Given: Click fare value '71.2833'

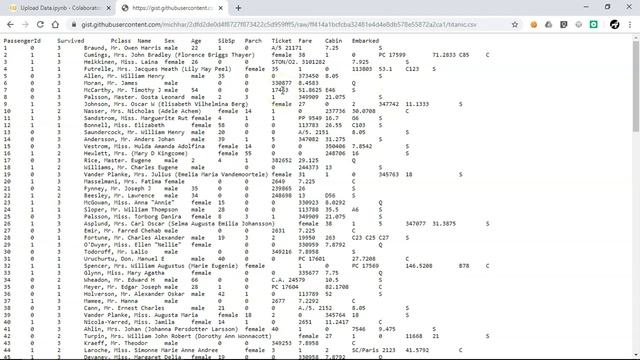Looking at the screenshot, I should 444,55.
